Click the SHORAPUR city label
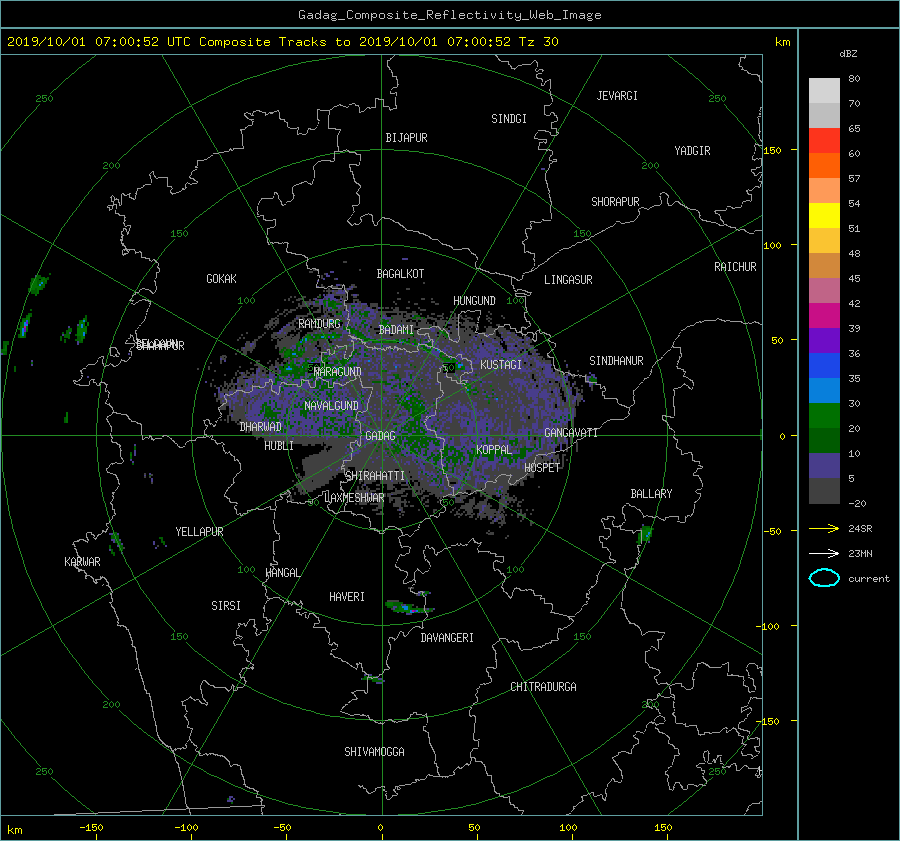900x841 pixels. [x=615, y=202]
